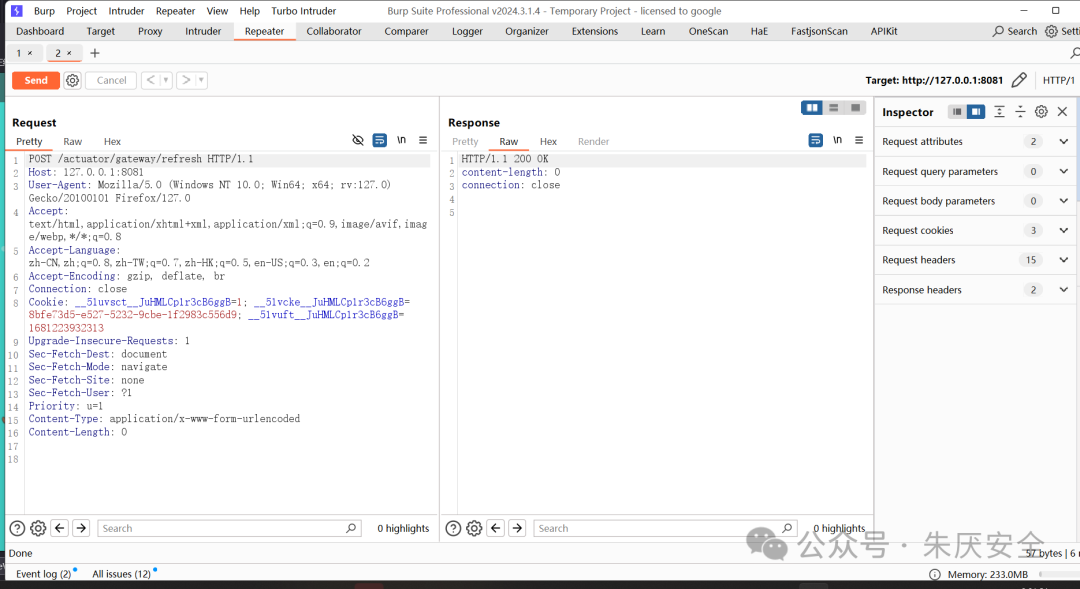The image size is (1080, 589).
Task: Add a new Repeater tab
Action: pyautogui.click(x=95, y=53)
